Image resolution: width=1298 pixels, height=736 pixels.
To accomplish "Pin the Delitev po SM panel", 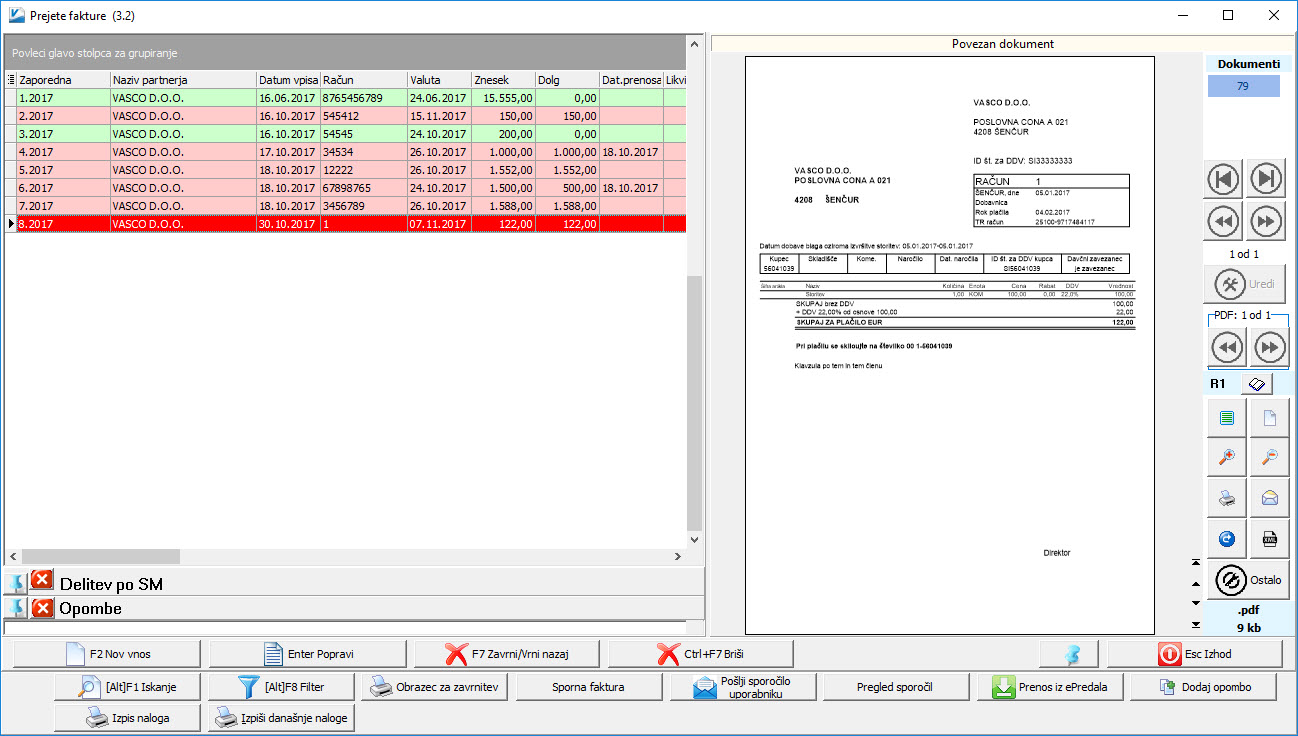I will pos(16,582).
